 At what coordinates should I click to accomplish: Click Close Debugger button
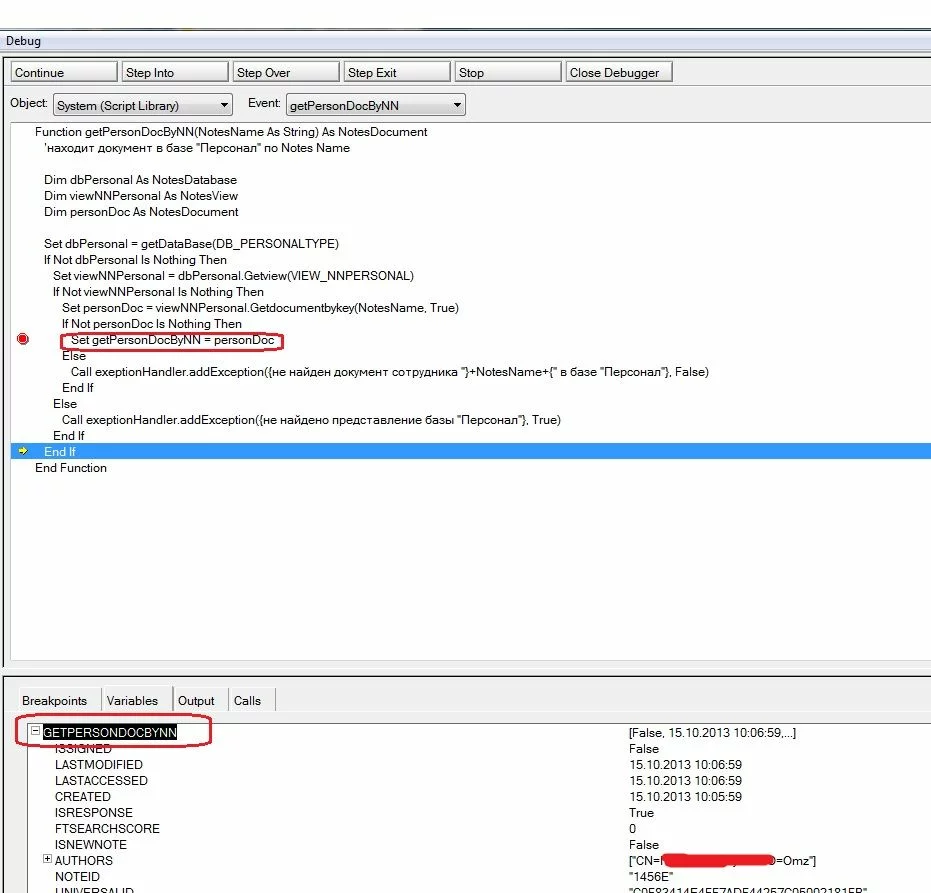click(618, 72)
